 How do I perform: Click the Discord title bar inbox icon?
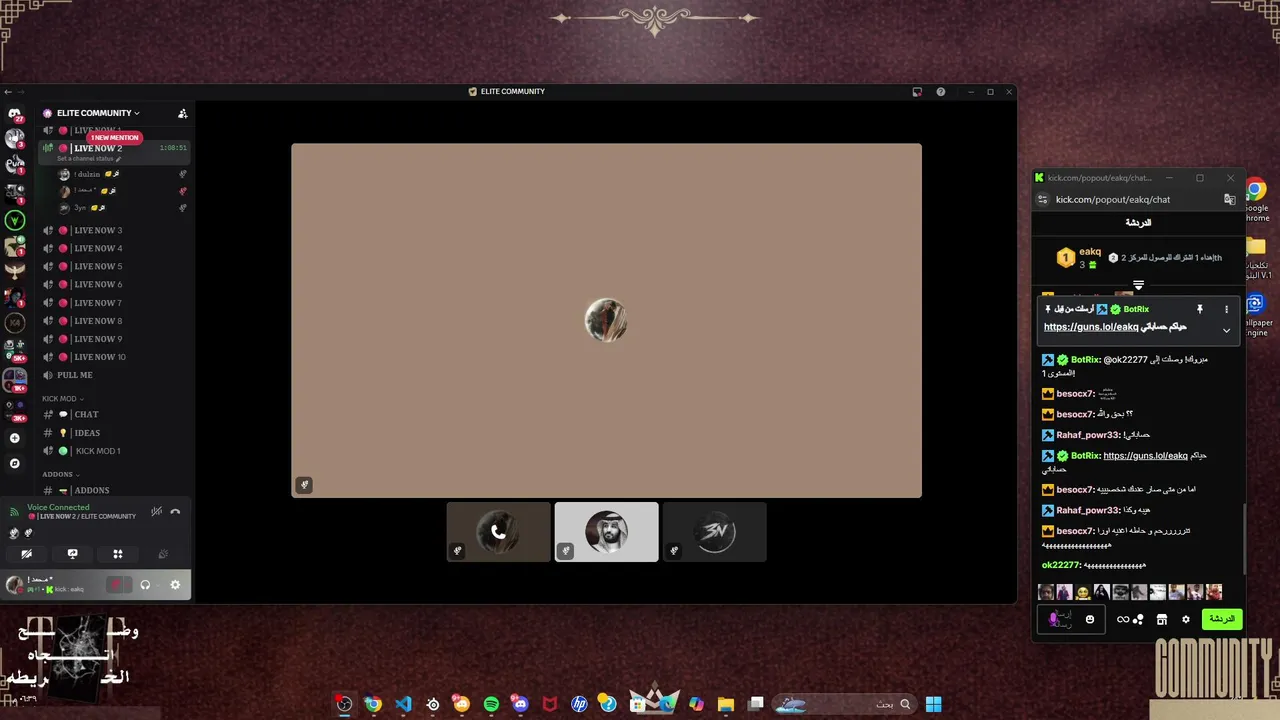917,92
